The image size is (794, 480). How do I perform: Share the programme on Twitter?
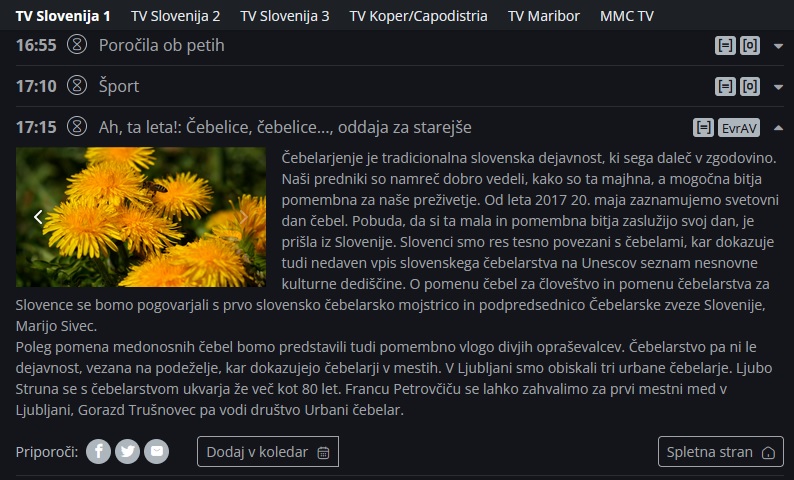pos(126,452)
